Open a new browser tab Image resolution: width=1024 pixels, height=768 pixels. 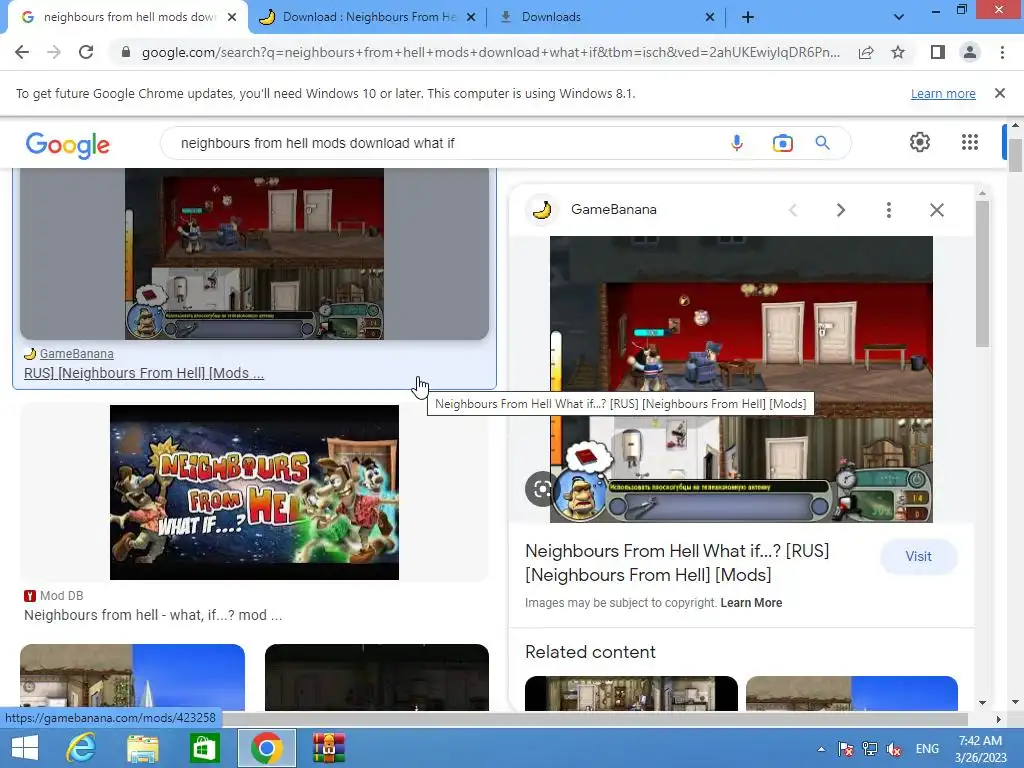(748, 18)
